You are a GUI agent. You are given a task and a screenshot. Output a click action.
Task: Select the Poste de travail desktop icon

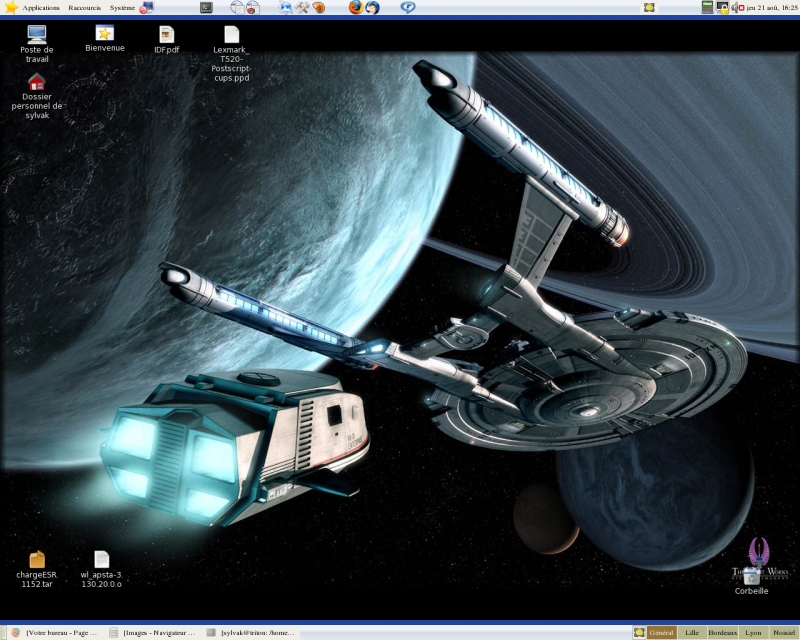tap(37, 44)
